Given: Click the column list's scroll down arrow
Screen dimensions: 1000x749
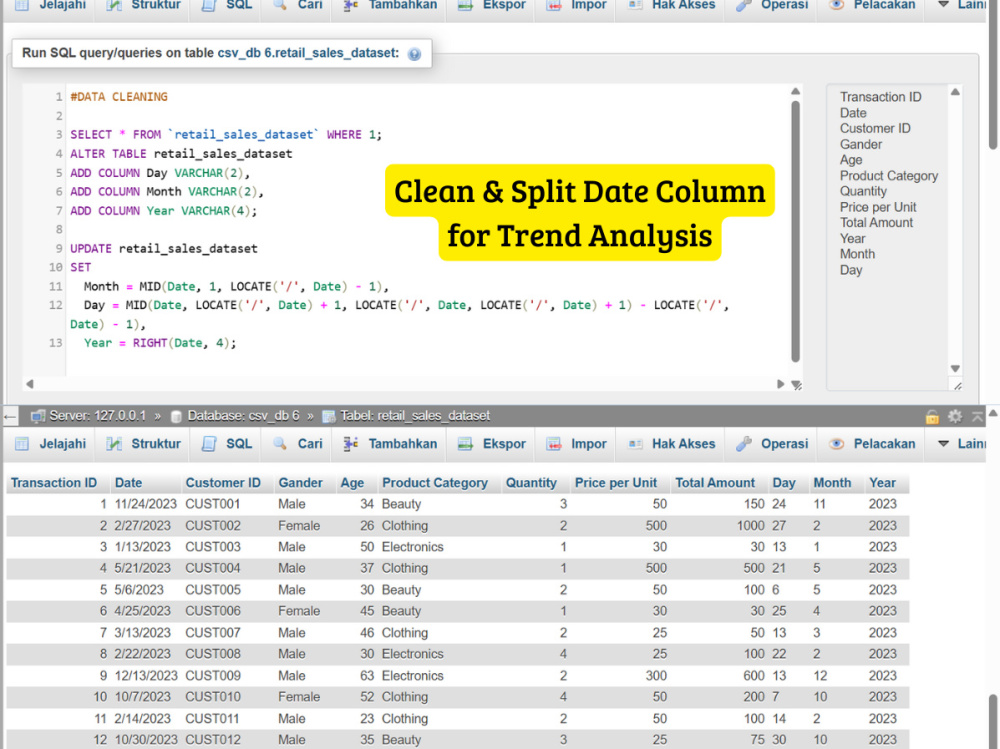Looking at the screenshot, I should click(x=955, y=368).
